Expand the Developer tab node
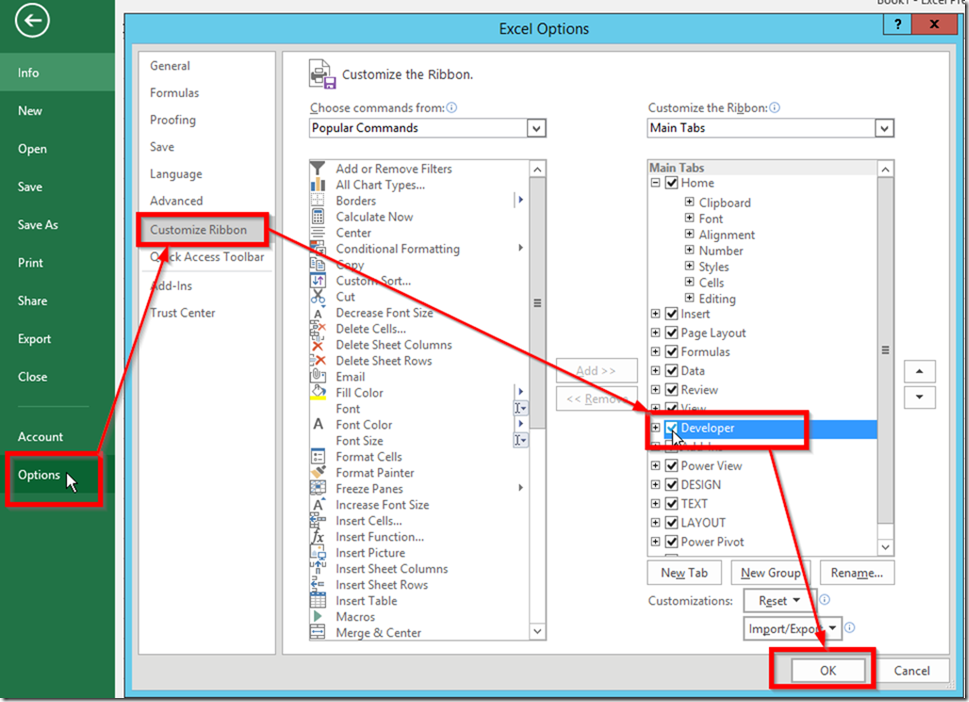 click(656, 428)
